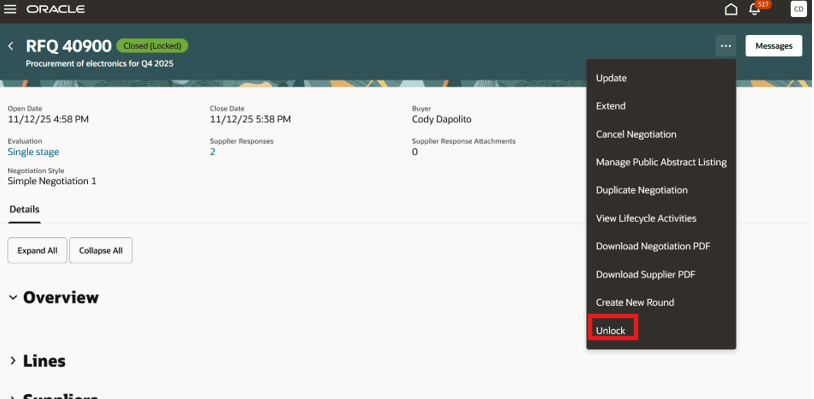Collapse the Overview section

(13, 297)
